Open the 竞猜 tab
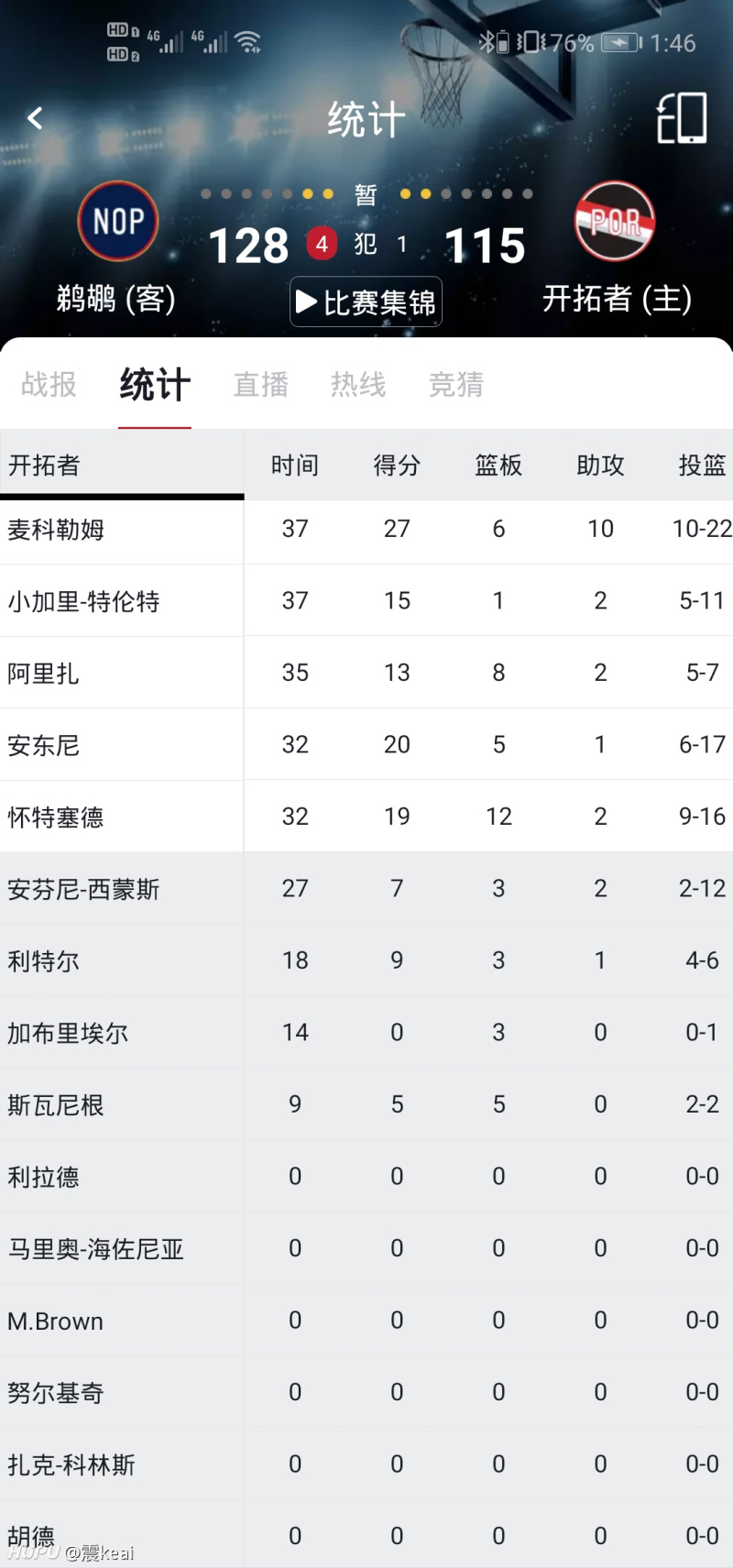Viewport: 733px width, 1568px height. 456,384
